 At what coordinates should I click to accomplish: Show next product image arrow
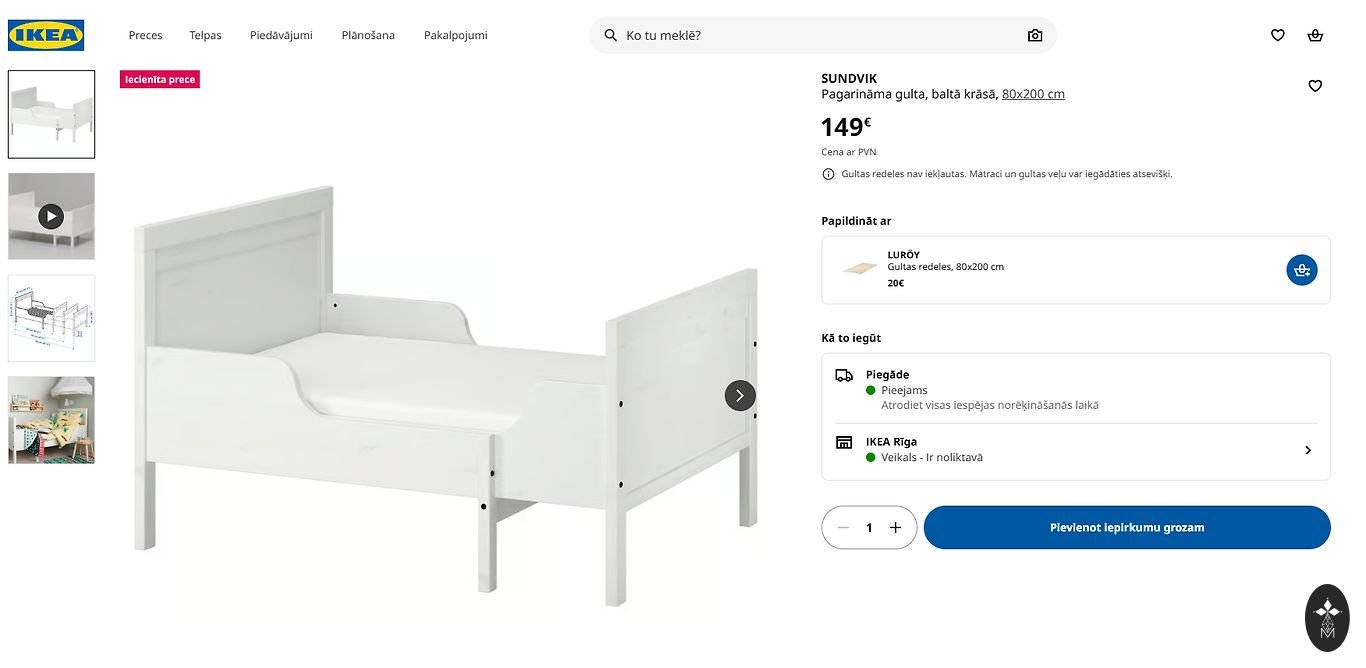coord(740,395)
